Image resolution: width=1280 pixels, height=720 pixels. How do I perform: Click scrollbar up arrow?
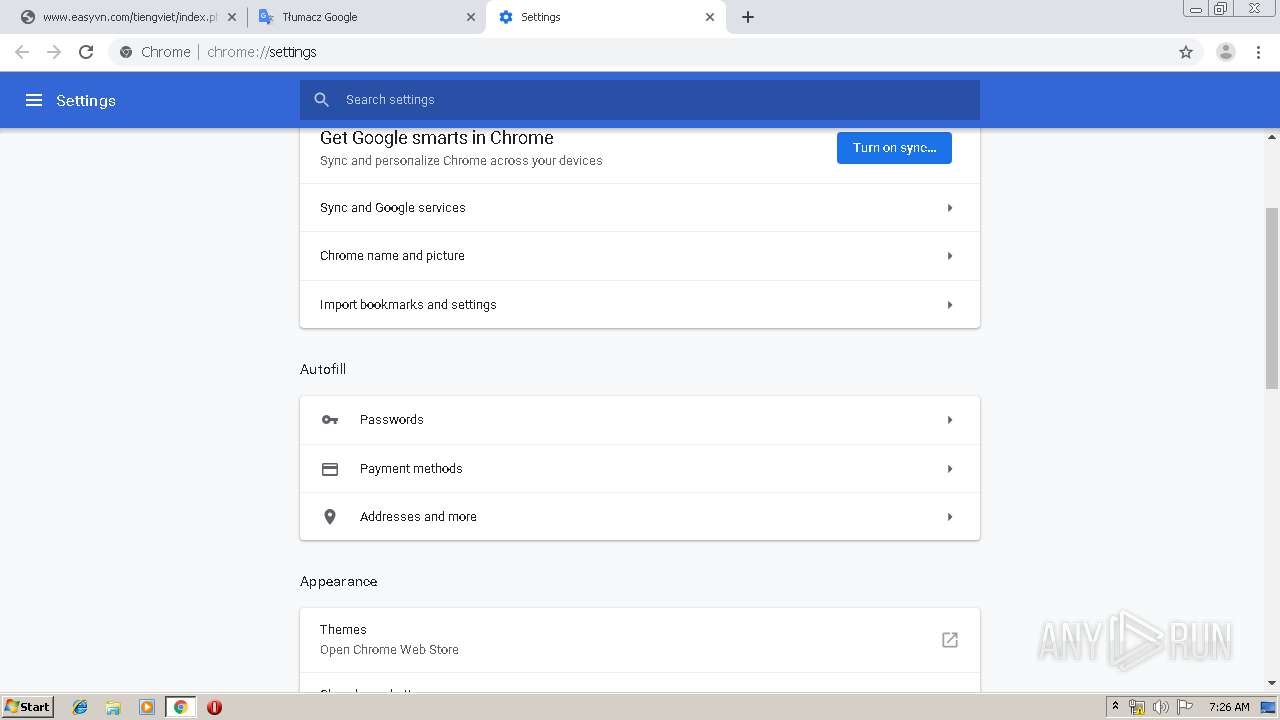click(1272, 136)
